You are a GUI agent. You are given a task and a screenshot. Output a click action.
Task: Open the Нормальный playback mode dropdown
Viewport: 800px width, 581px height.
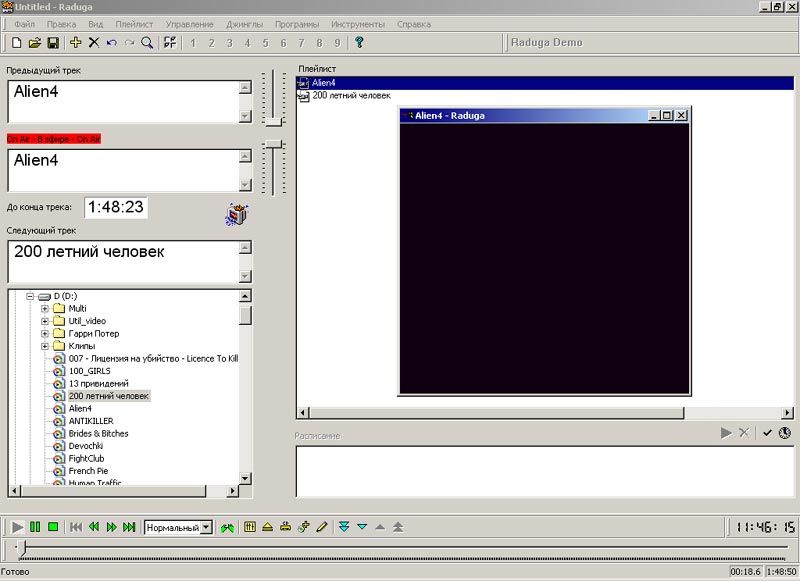[x=206, y=527]
